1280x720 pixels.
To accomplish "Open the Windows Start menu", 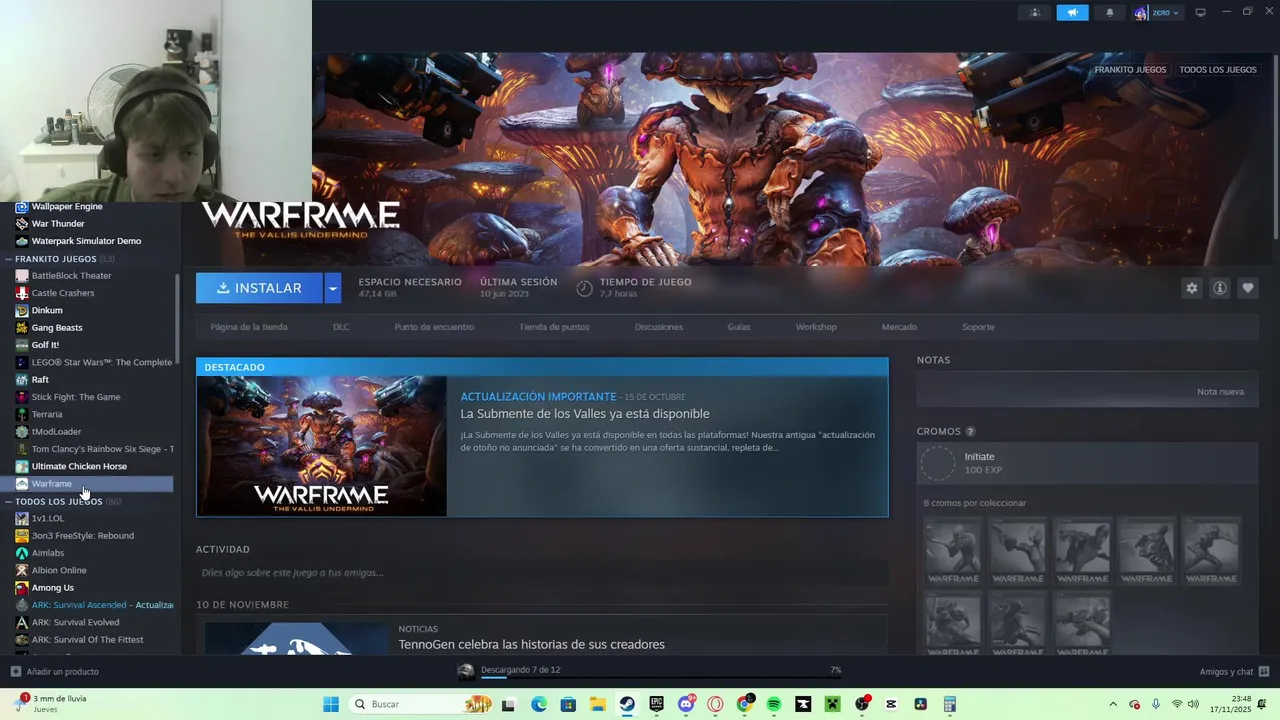I will (x=331, y=704).
